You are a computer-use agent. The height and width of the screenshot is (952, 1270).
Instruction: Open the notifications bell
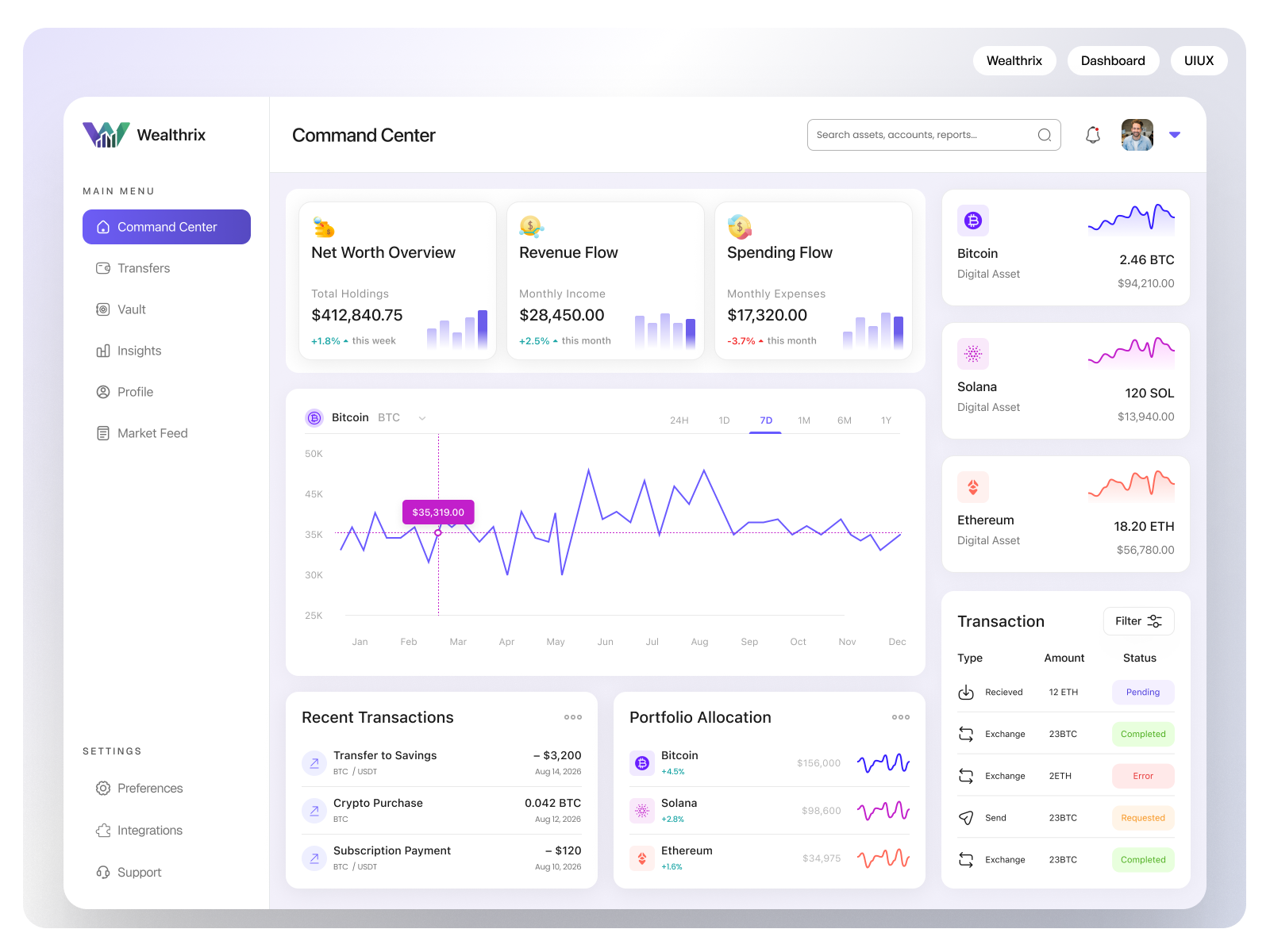click(x=1093, y=134)
